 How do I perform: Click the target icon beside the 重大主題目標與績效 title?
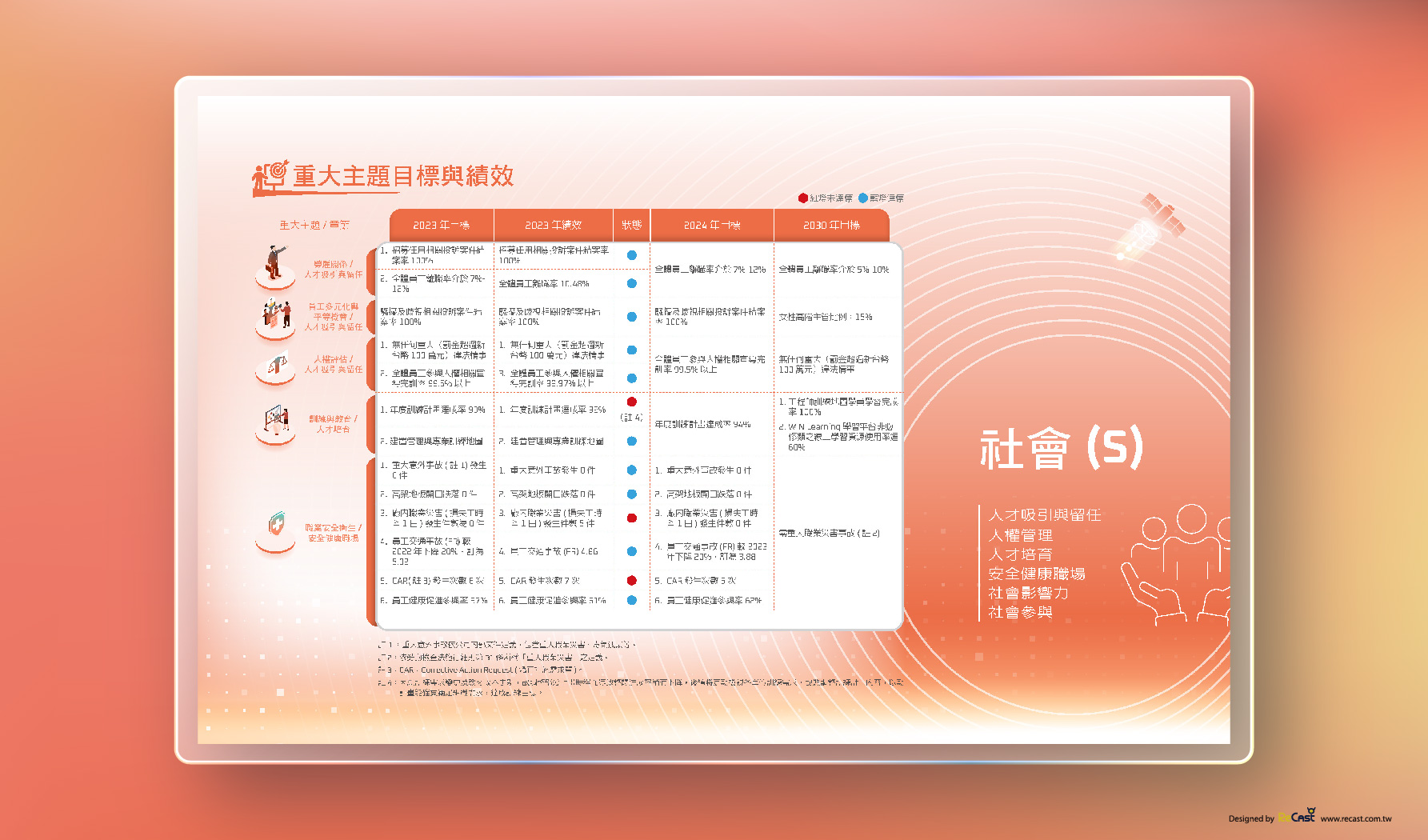(x=270, y=178)
